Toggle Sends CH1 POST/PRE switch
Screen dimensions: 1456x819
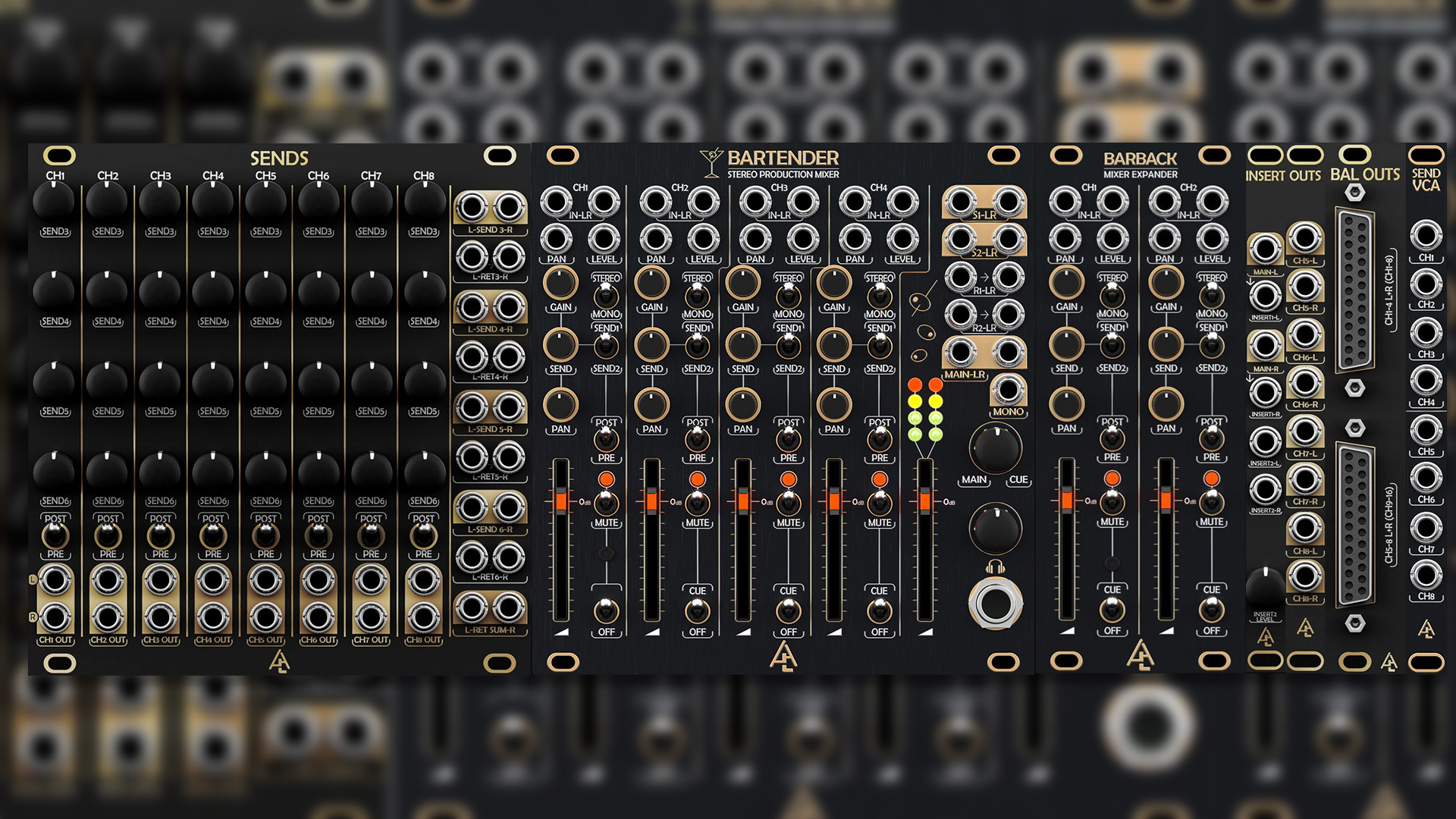tap(55, 536)
